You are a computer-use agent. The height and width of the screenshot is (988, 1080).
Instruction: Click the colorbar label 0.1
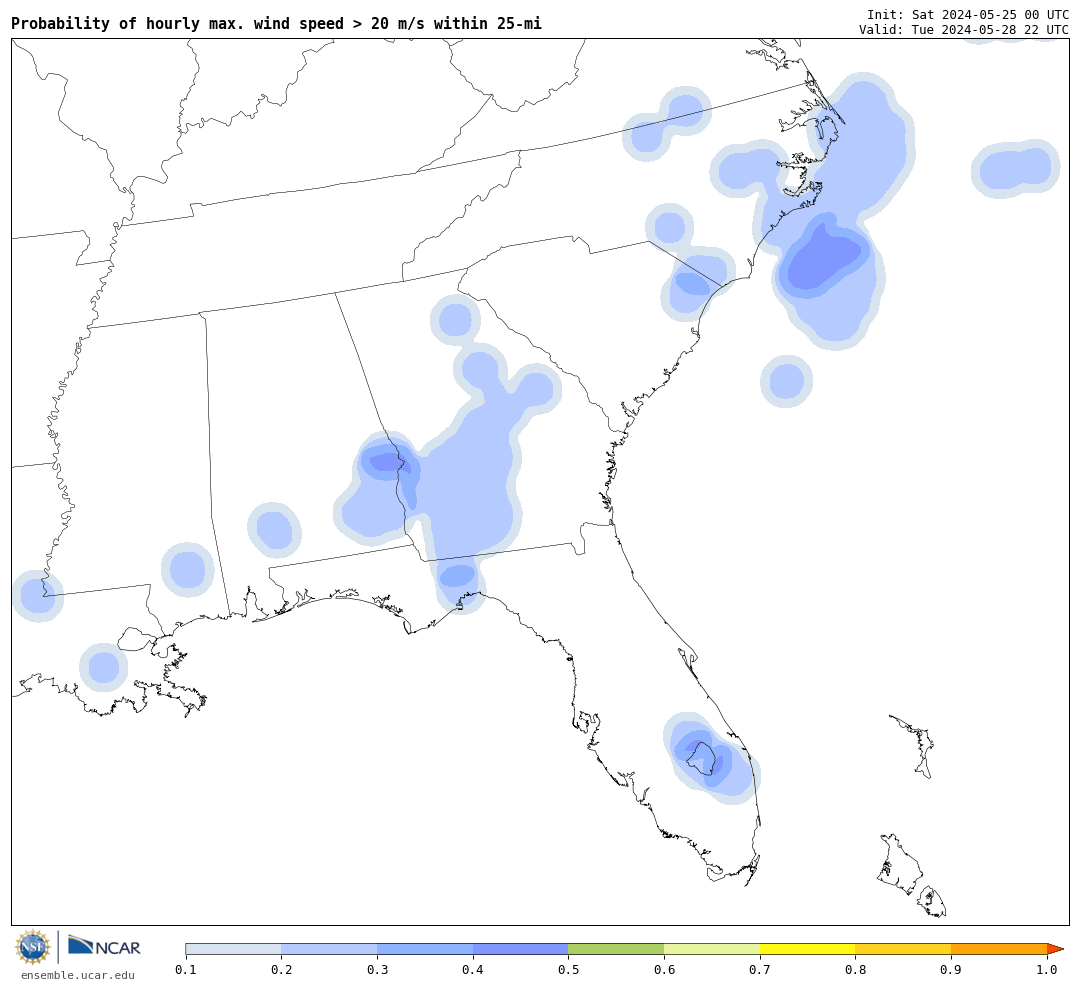[185, 970]
